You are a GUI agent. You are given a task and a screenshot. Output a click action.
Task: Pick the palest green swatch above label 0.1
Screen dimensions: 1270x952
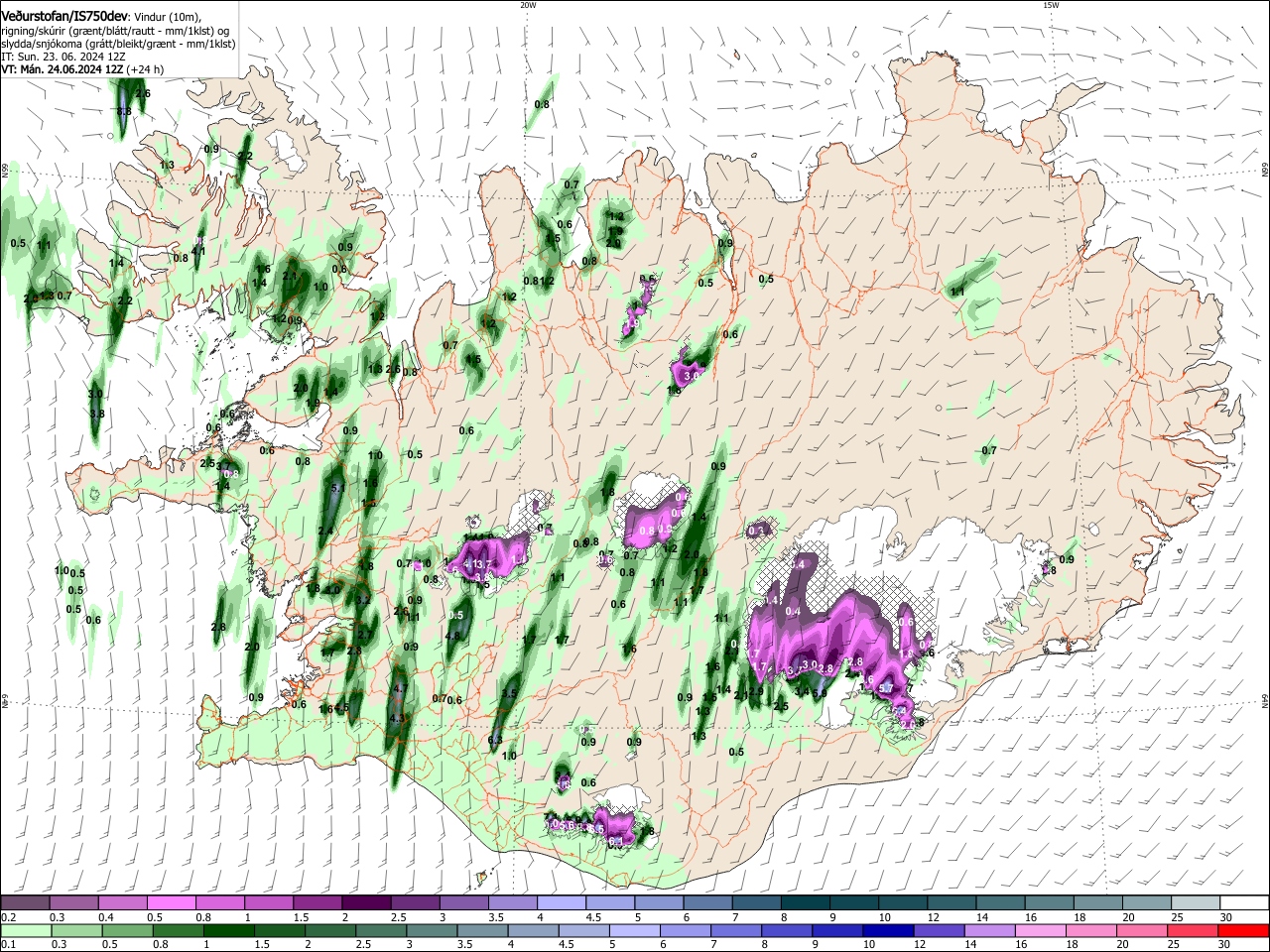pos(25,930)
